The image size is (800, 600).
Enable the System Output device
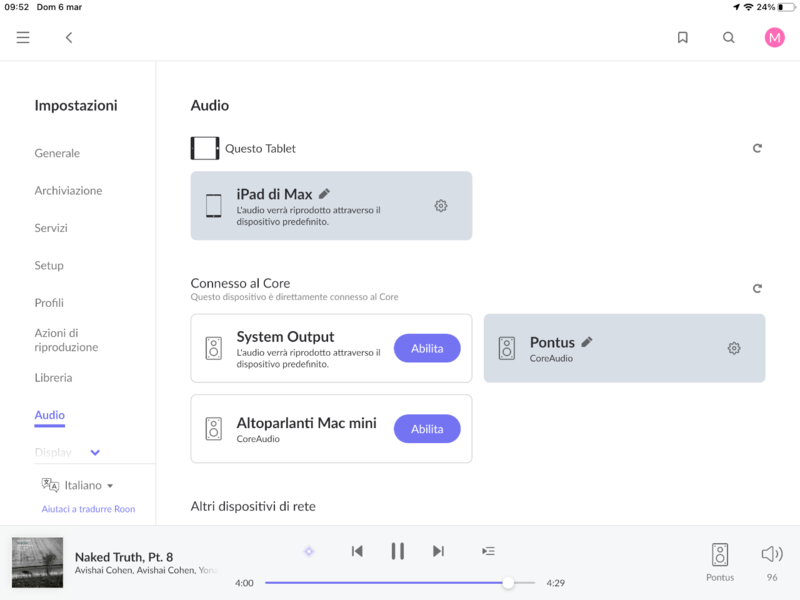click(427, 348)
